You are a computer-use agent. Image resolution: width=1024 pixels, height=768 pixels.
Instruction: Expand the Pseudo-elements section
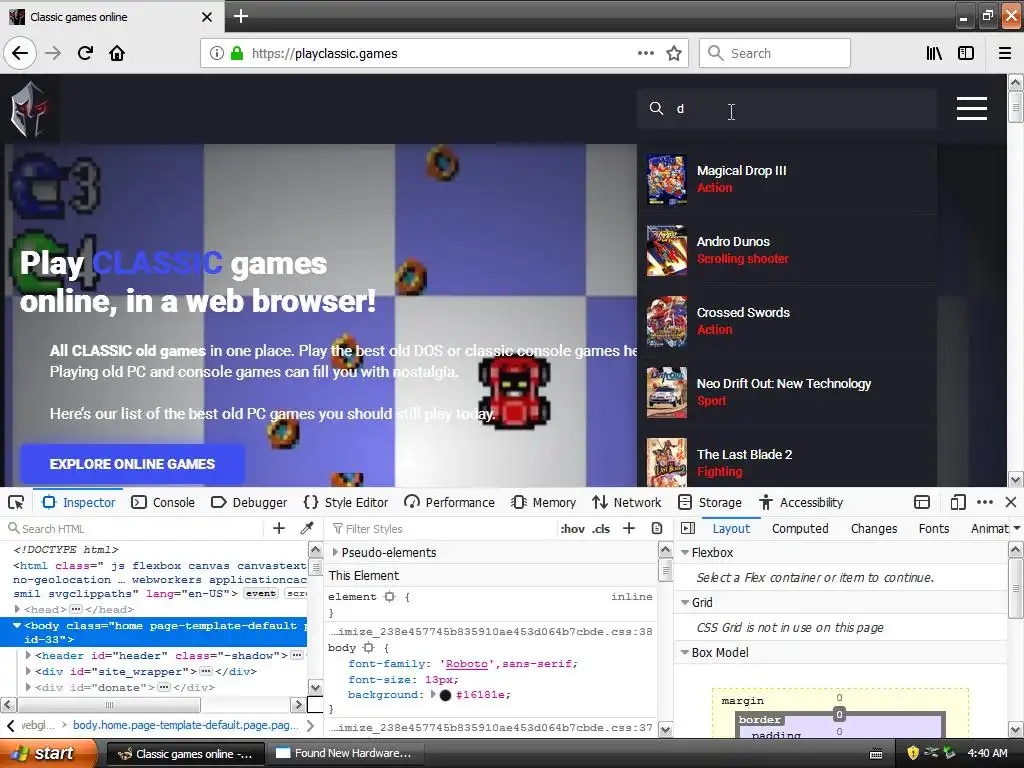(x=335, y=552)
